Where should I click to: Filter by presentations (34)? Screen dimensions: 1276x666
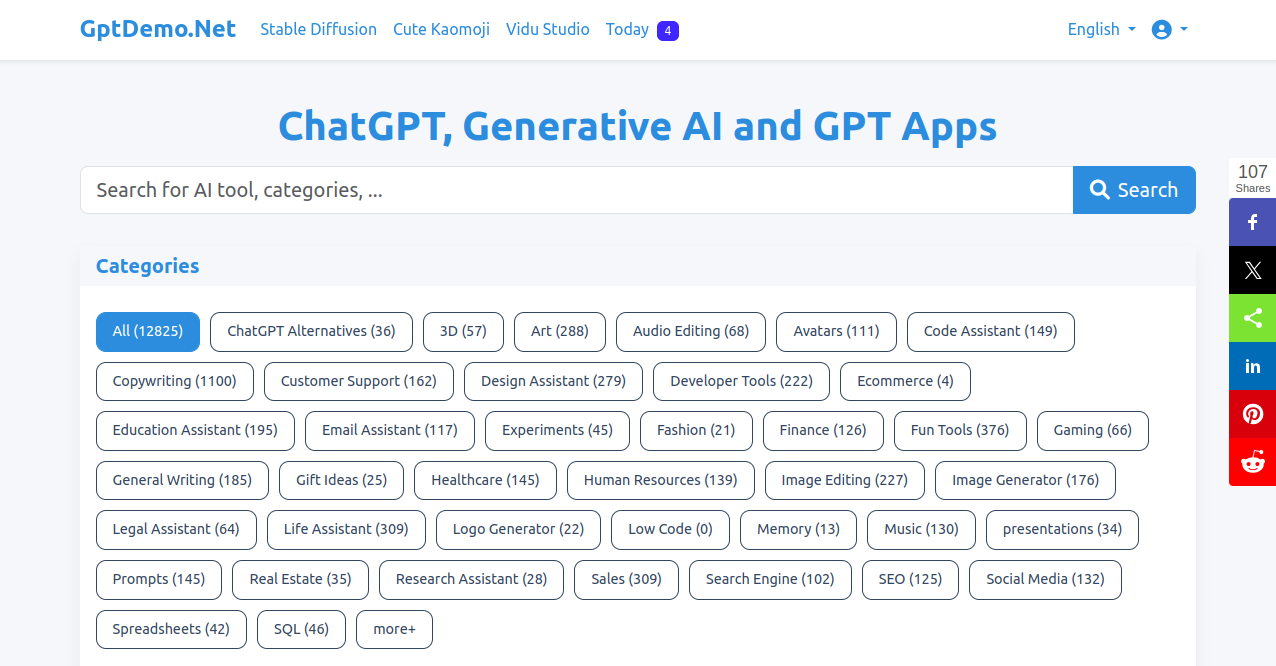pos(1062,530)
